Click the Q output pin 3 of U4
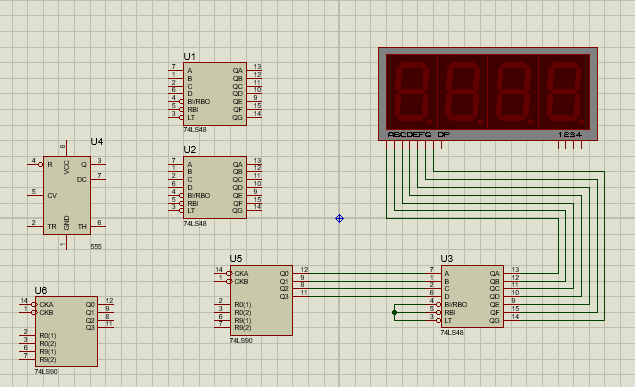Image resolution: width=635 pixels, height=387 pixels. coord(98,164)
